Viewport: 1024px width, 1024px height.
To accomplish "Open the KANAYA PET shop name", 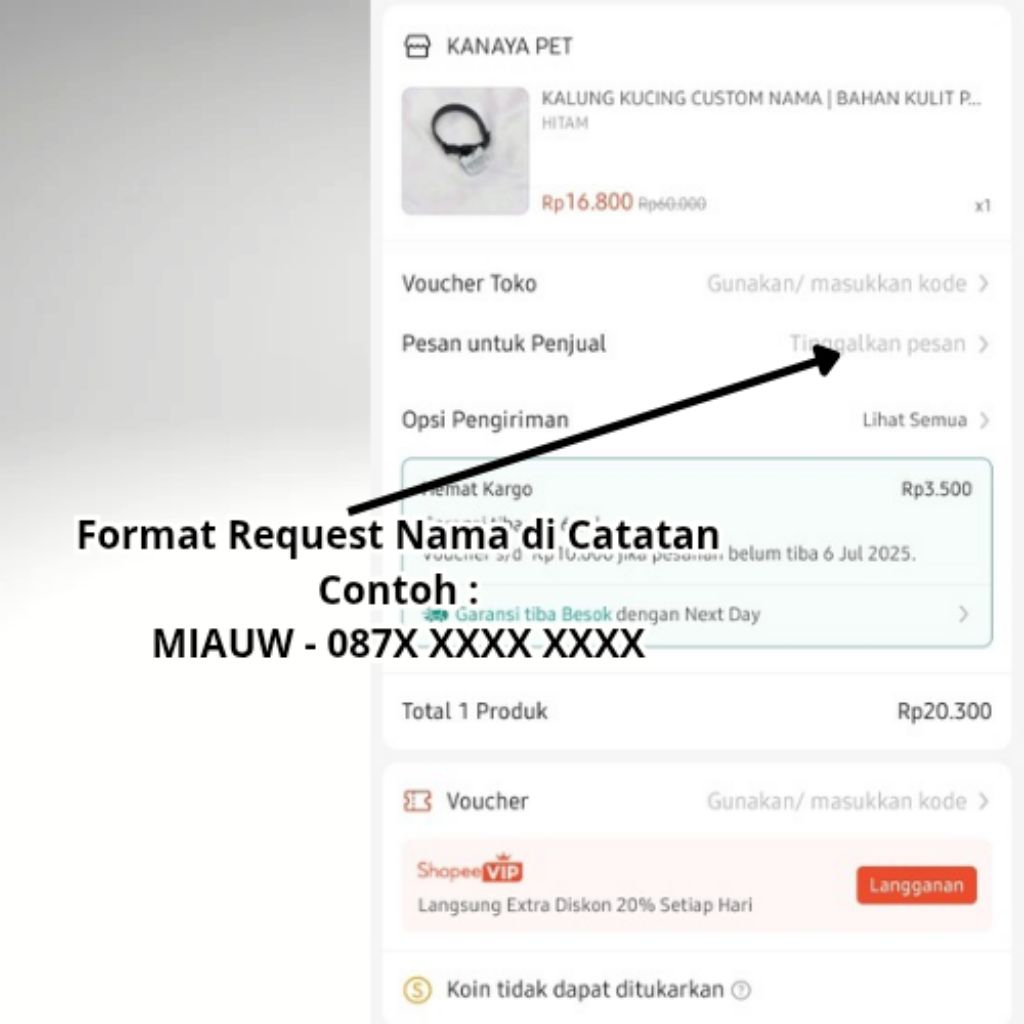I will point(509,46).
